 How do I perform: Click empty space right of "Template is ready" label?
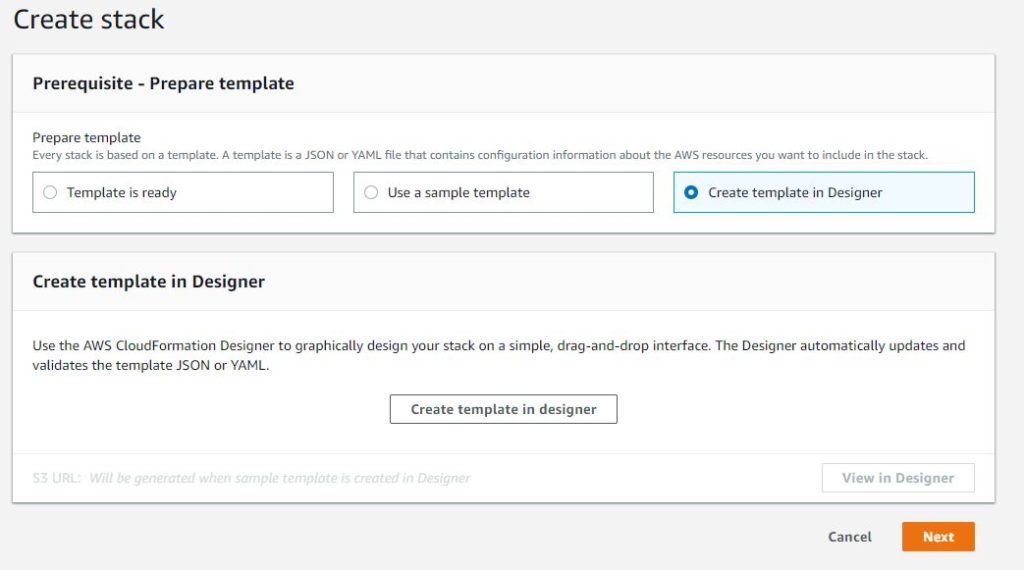260,192
